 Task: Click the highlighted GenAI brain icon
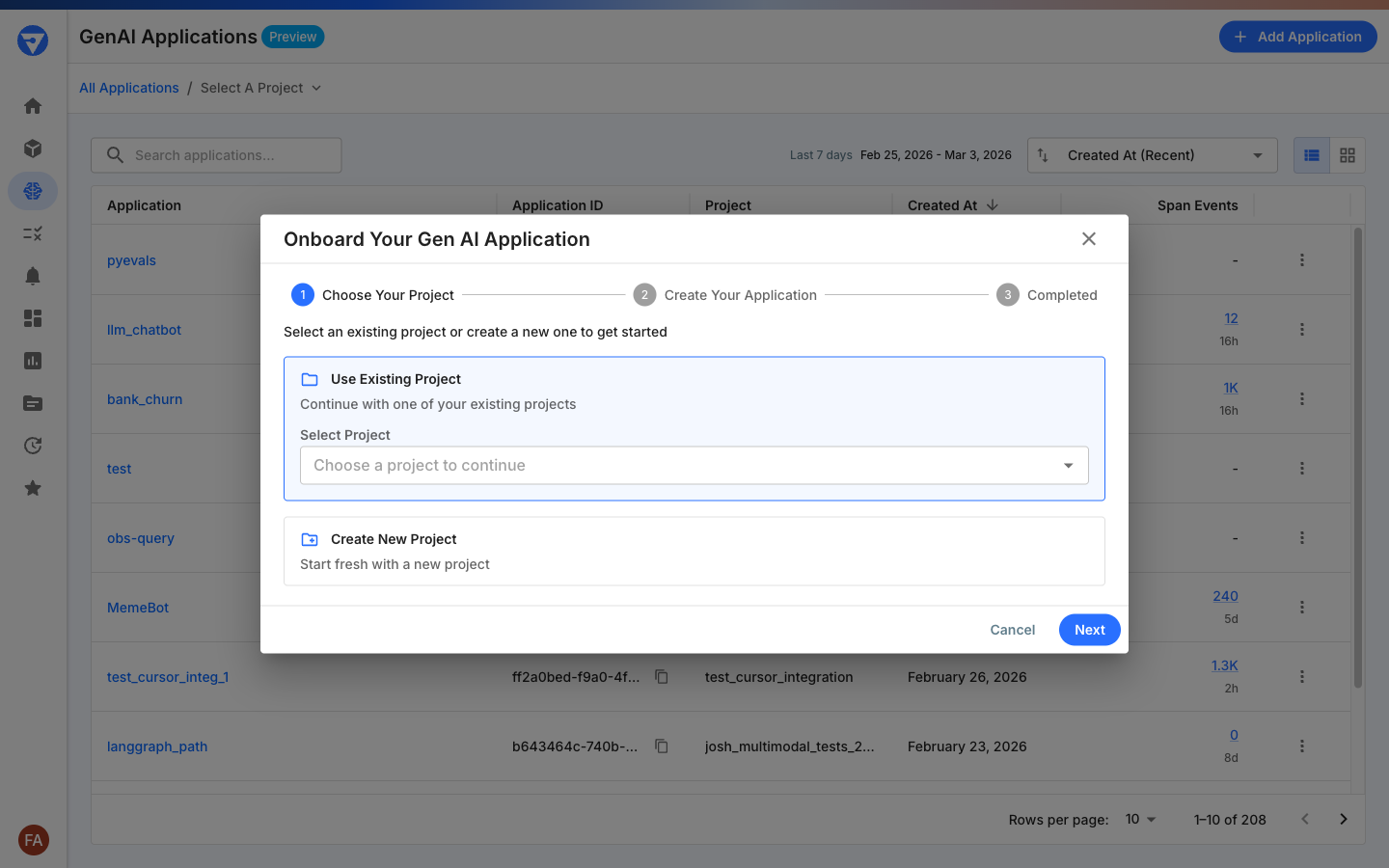(32, 191)
